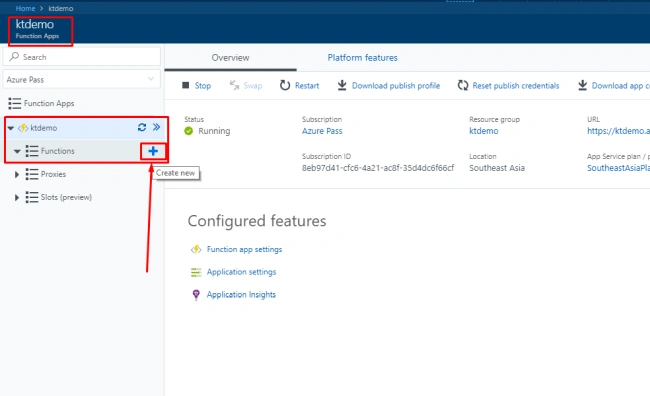Create new function with plus icon
The height and width of the screenshot is (396, 650).
153,151
